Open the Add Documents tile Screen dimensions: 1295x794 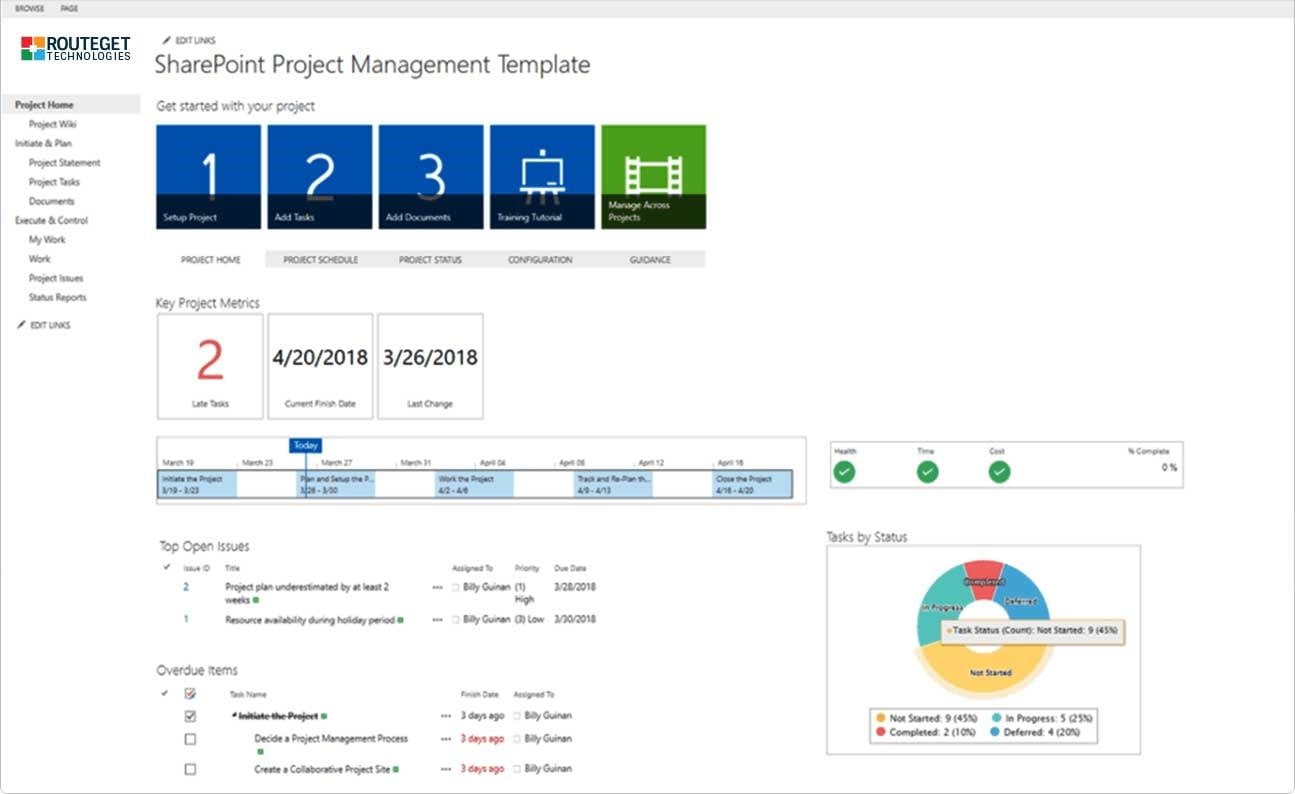coord(431,177)
